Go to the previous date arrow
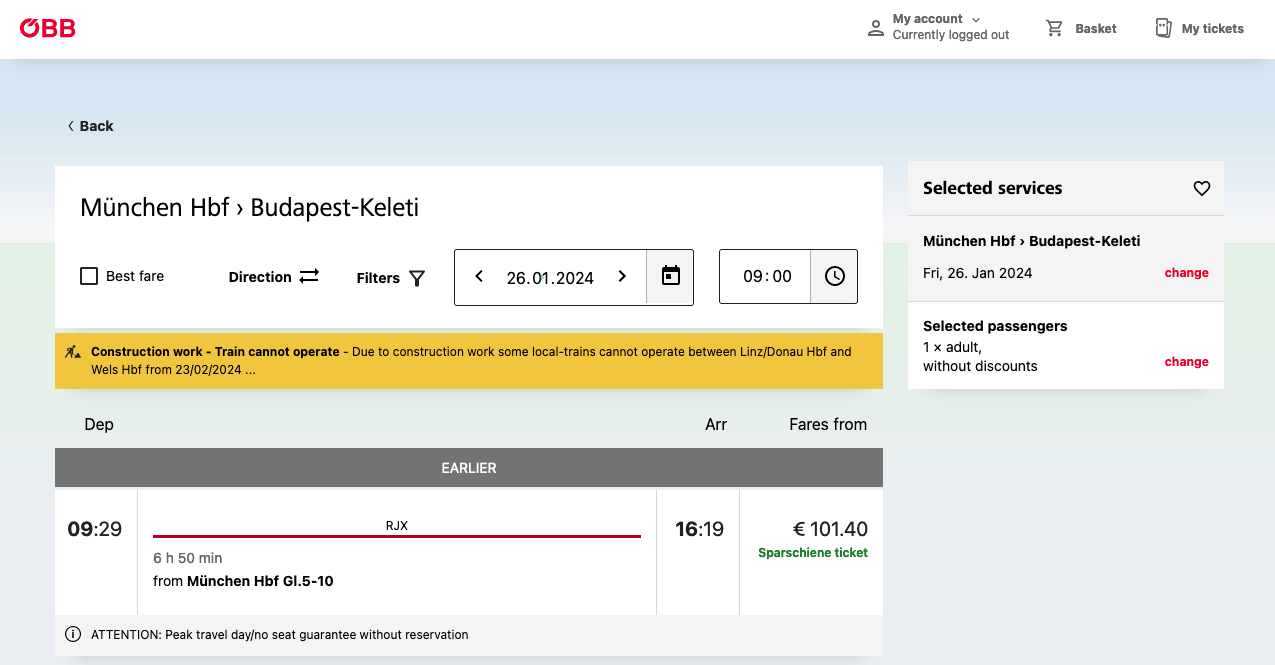 pos(479,277)
